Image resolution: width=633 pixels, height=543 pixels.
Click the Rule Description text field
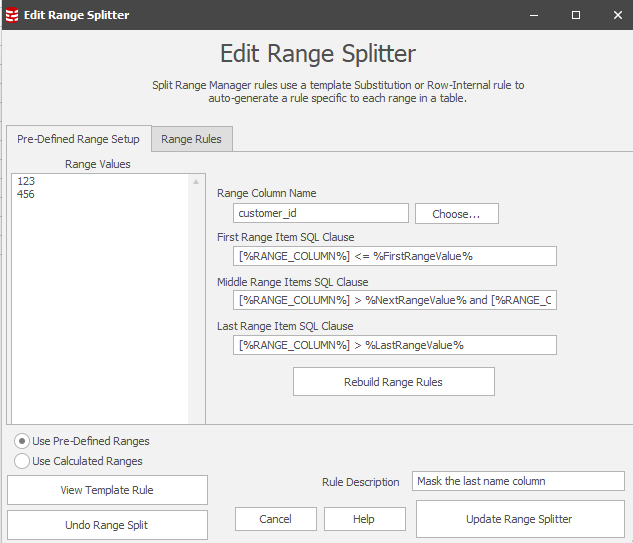click(517, 481)
